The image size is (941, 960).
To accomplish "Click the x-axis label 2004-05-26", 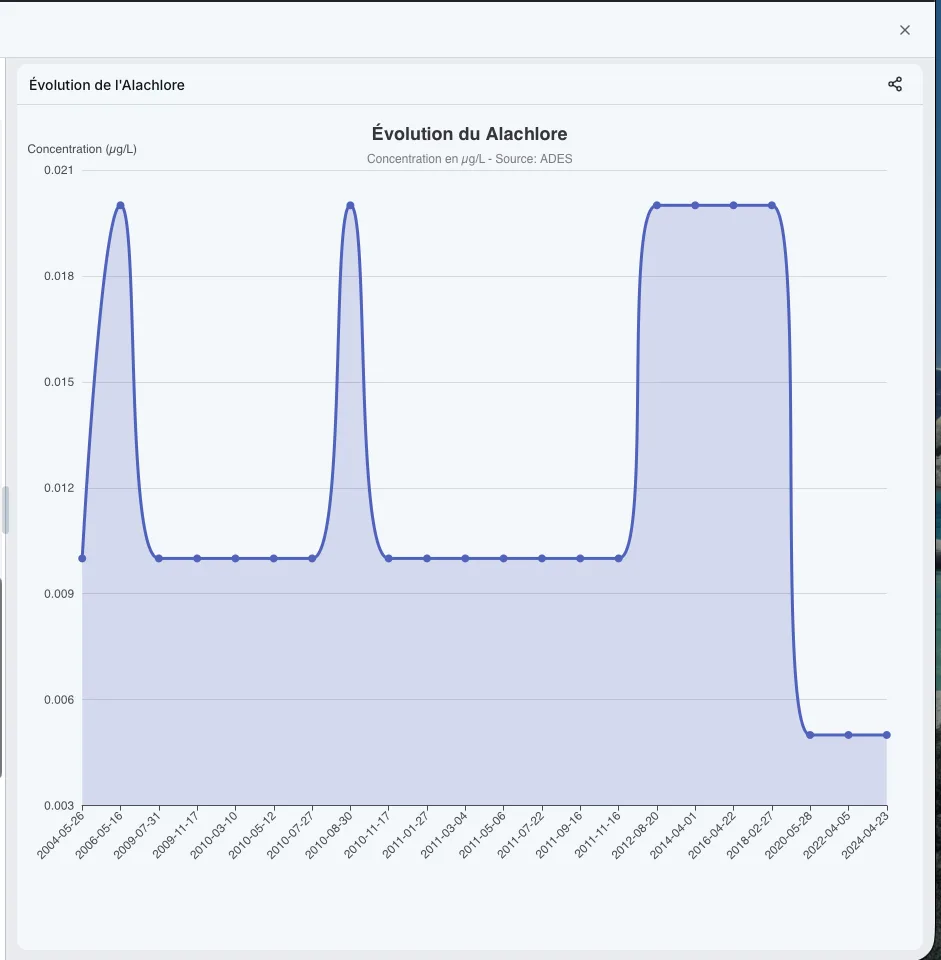I will coord(60,836).
